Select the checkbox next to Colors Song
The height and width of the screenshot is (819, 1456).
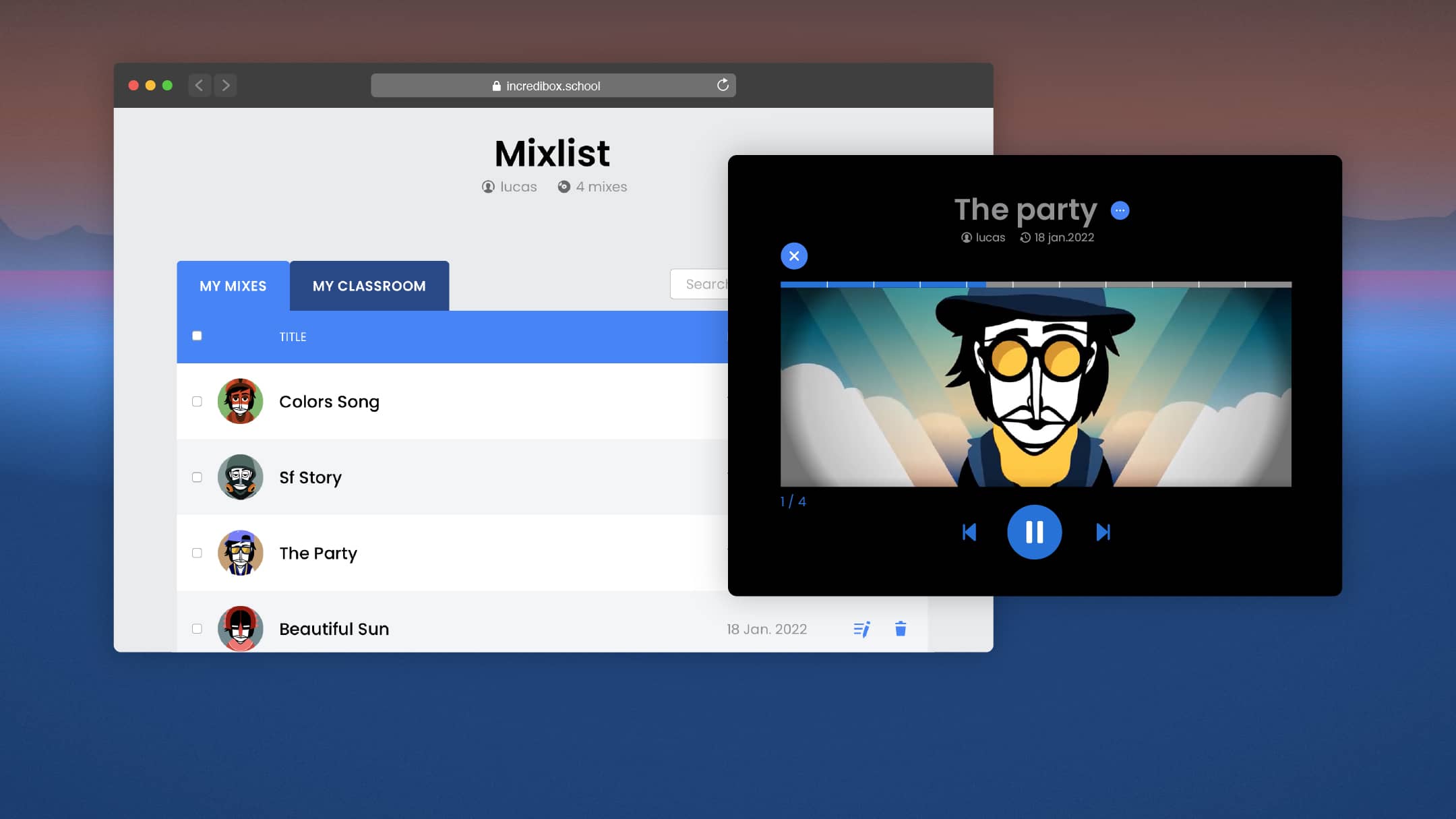tap(197, 401)
